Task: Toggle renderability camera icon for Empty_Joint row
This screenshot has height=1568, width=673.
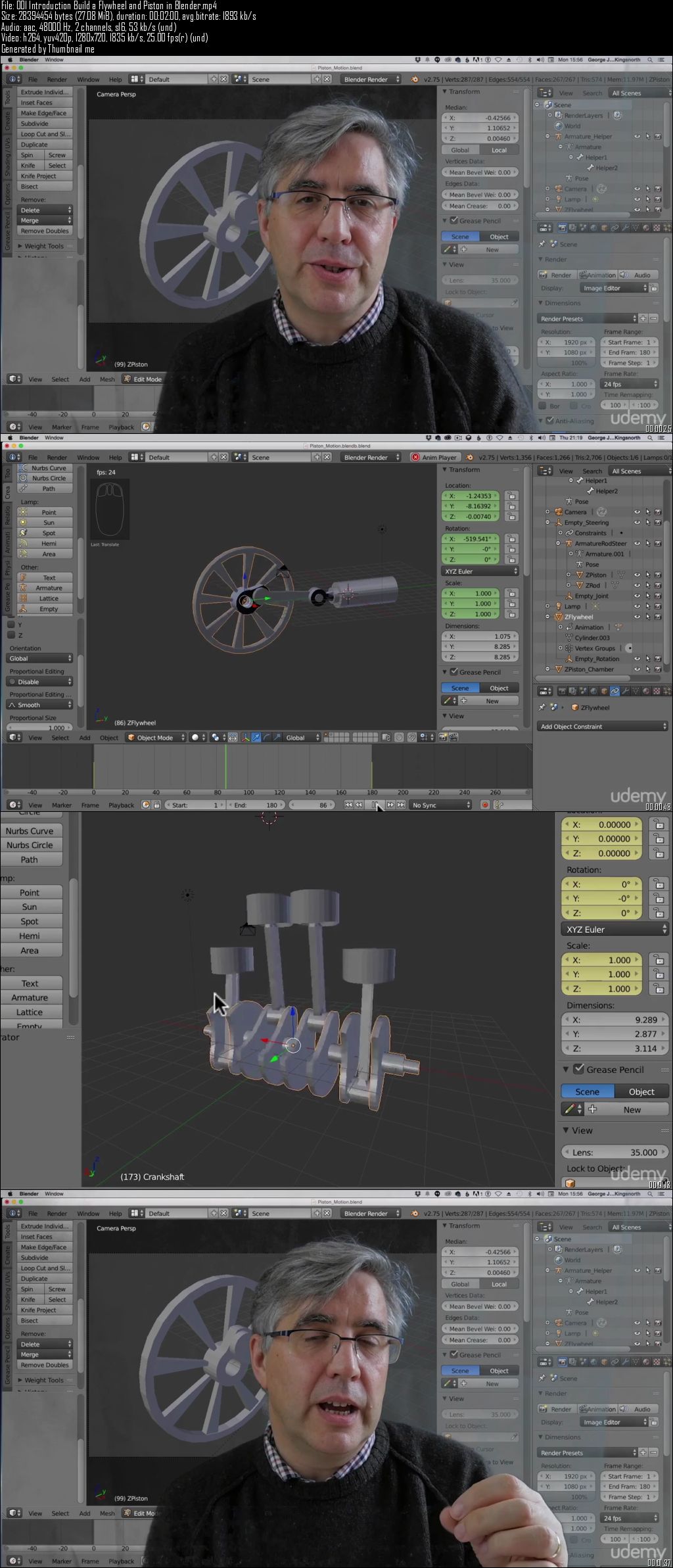Action: [658, 596]
